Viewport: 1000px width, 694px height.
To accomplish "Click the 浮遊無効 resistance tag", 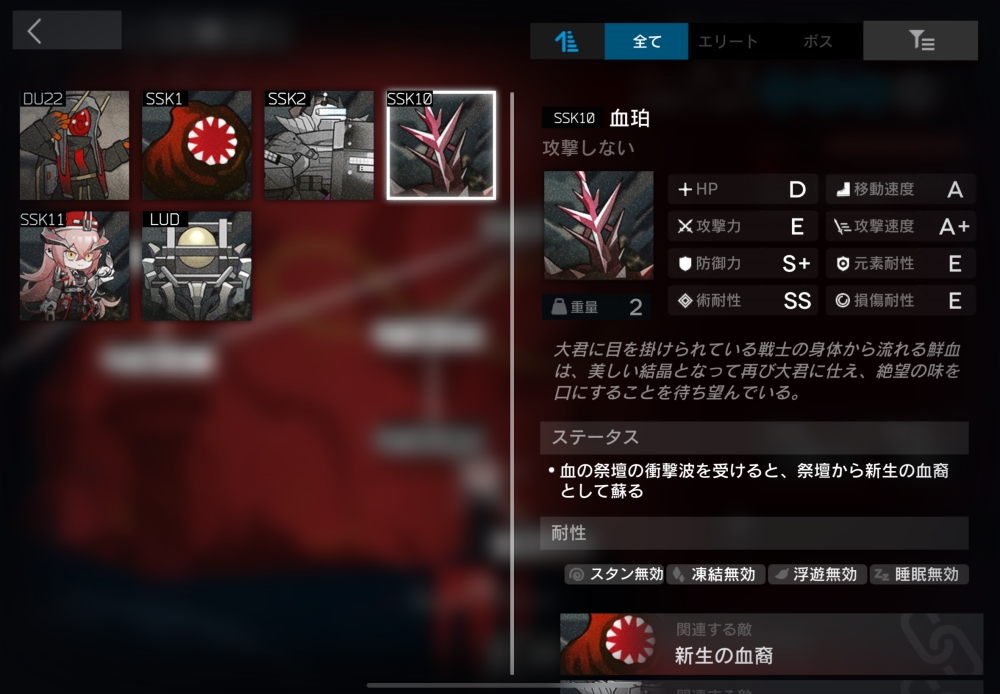I will pos(817,574).
